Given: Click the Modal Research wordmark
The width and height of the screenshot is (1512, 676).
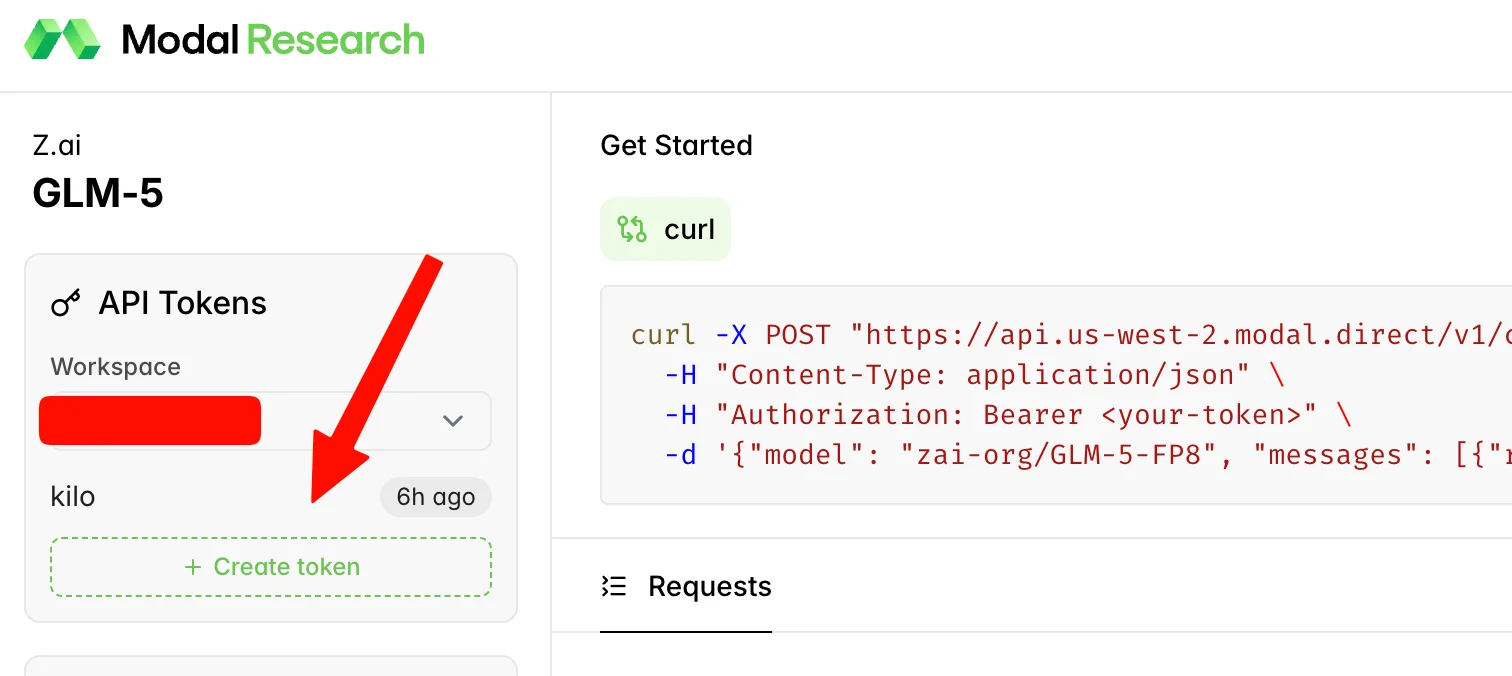Looking at the screenshot, I should [272, 40].
